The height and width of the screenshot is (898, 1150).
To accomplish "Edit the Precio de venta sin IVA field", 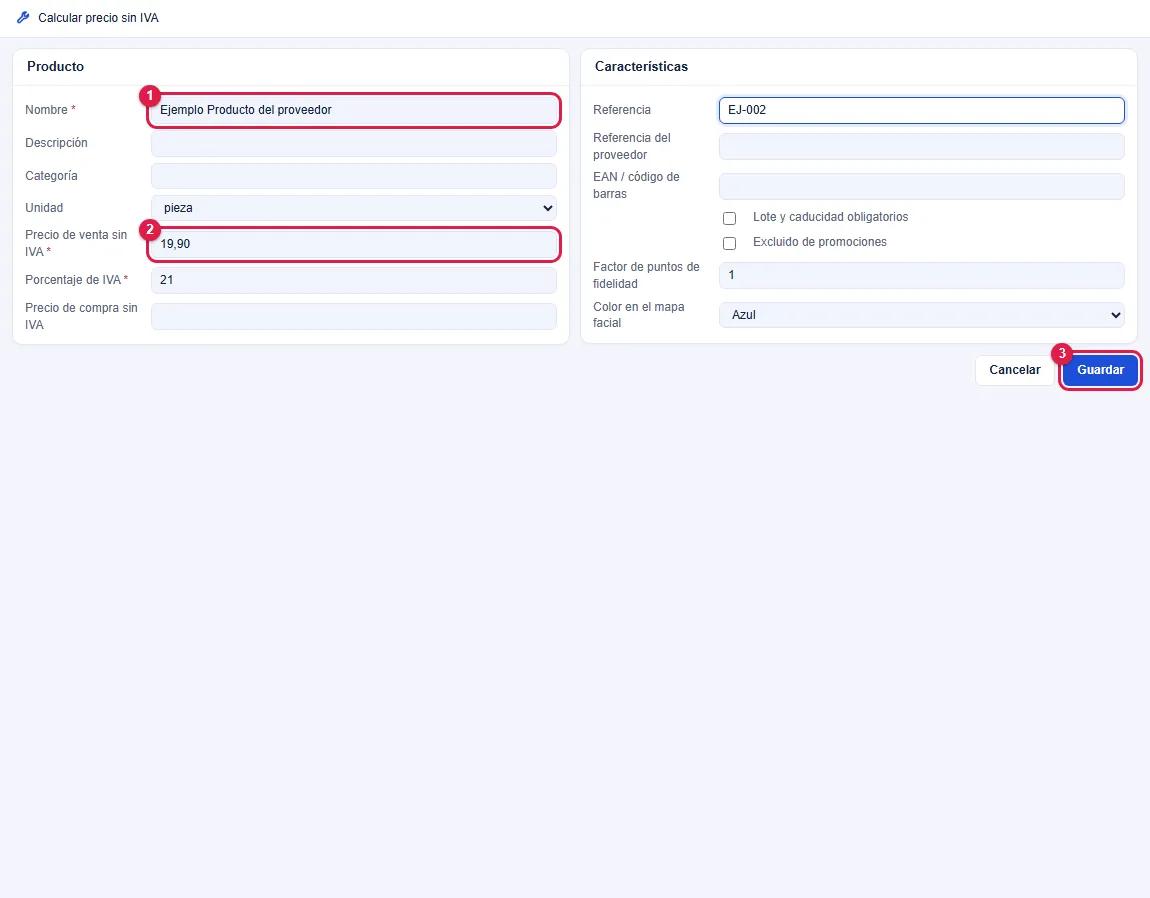I will (x=354, y=244).
